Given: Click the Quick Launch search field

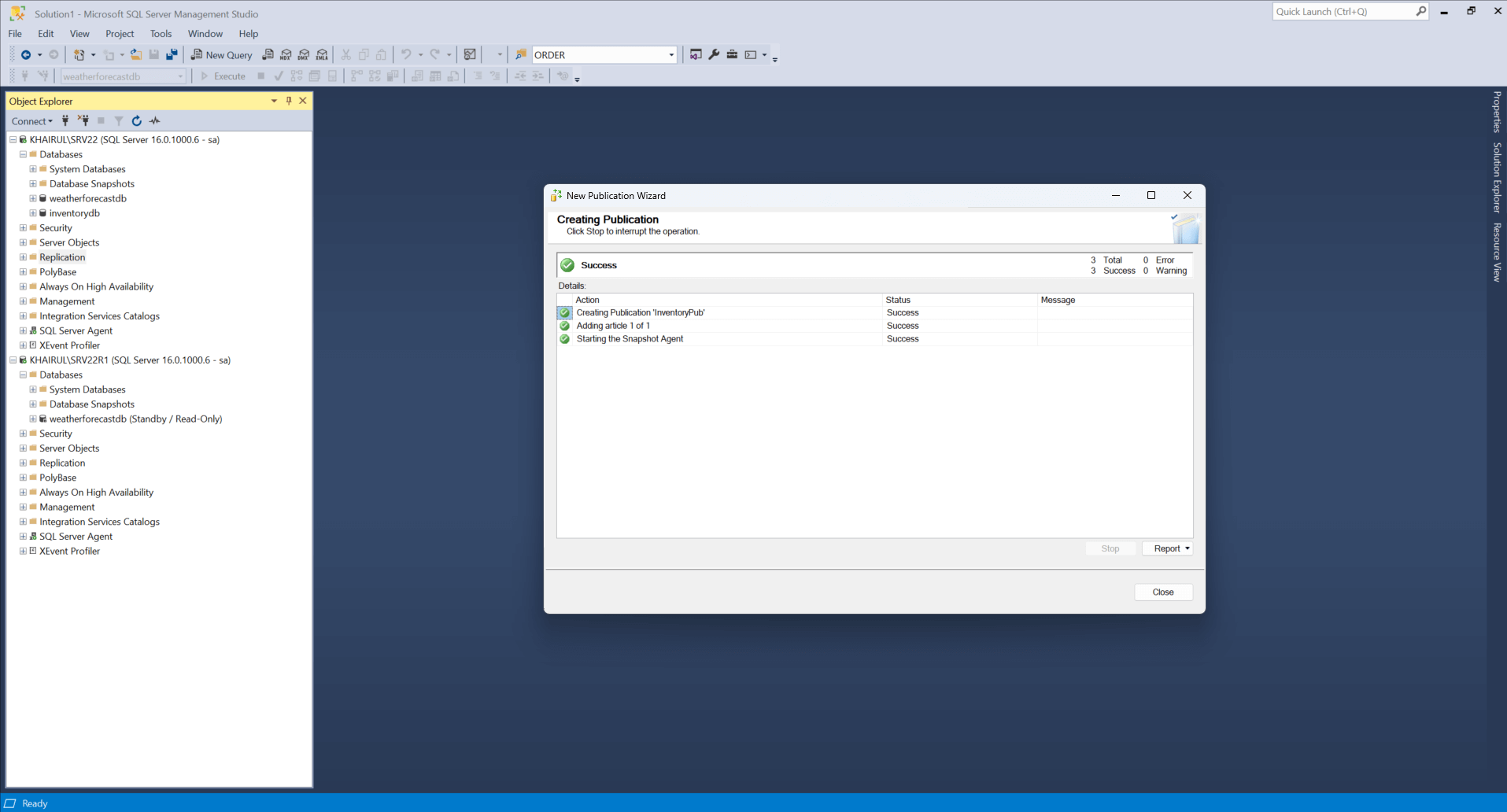Looking at the screenshot, I should pos(1343,12).
